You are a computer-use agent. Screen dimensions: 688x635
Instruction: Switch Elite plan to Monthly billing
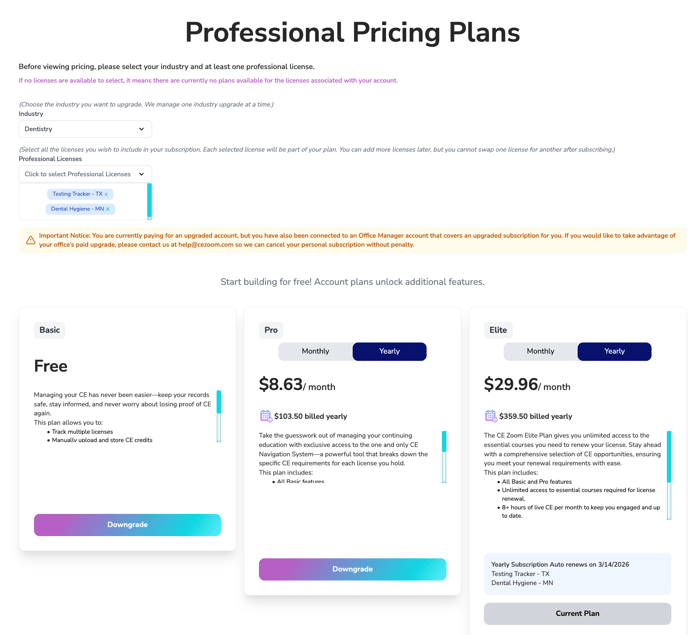tap(541, 352)
